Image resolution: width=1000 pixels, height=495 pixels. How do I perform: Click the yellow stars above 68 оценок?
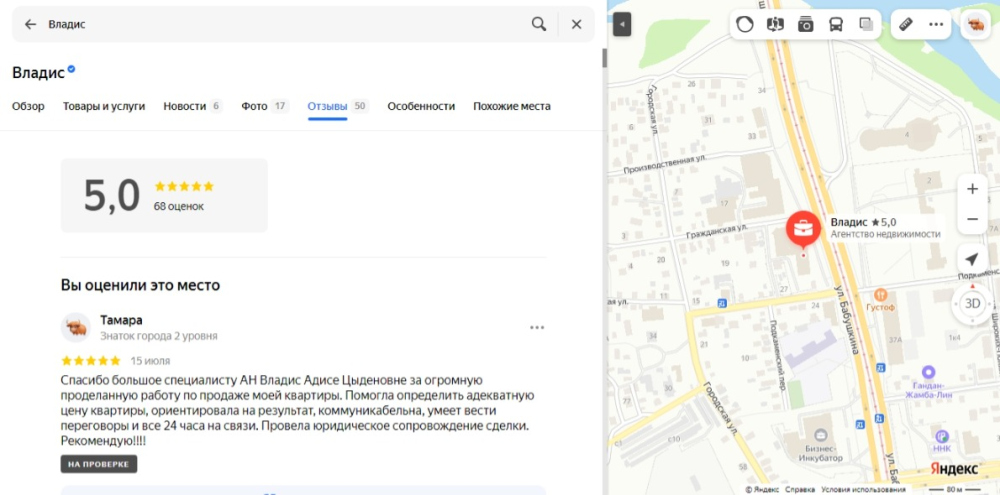click(184, 186)
